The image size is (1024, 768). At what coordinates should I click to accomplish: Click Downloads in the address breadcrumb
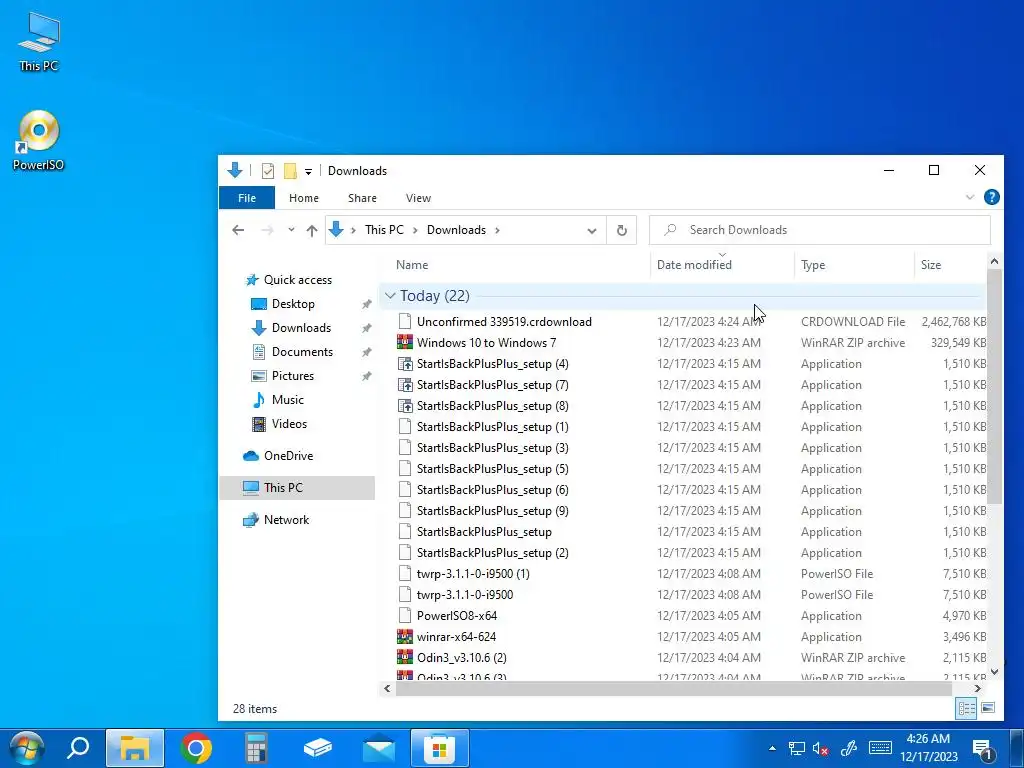[x=456, y=230]
